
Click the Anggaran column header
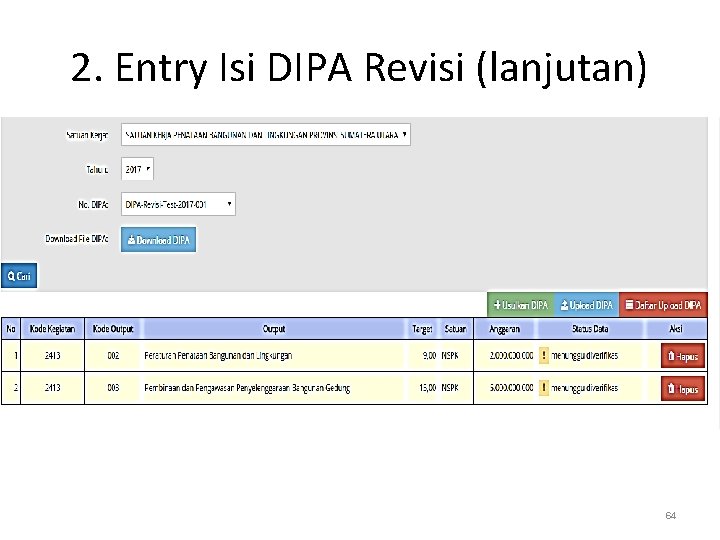tap(505, 329)
